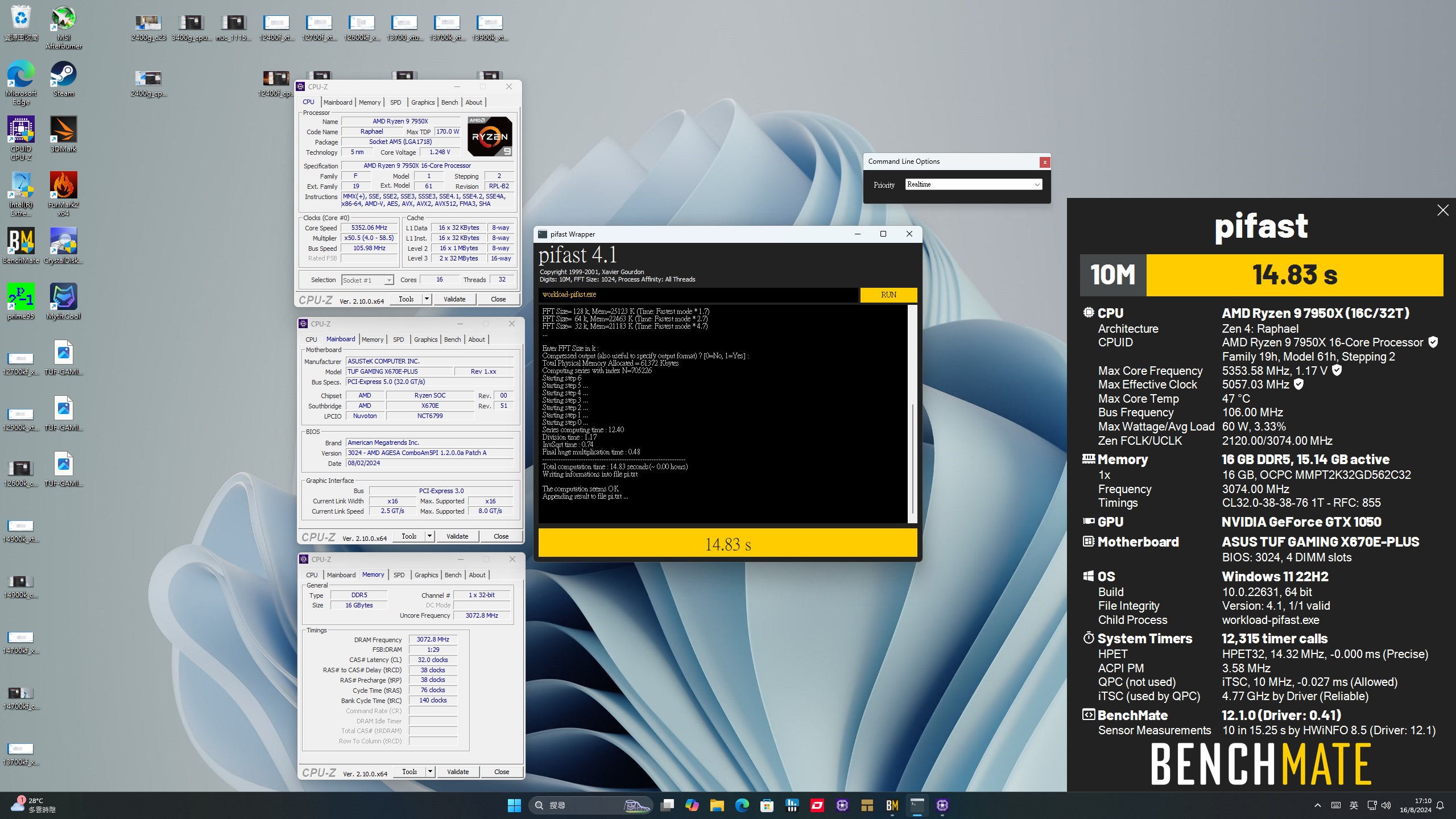
Task: Click the verified shield next to CPUID
Action: [x=1433, y=342]
